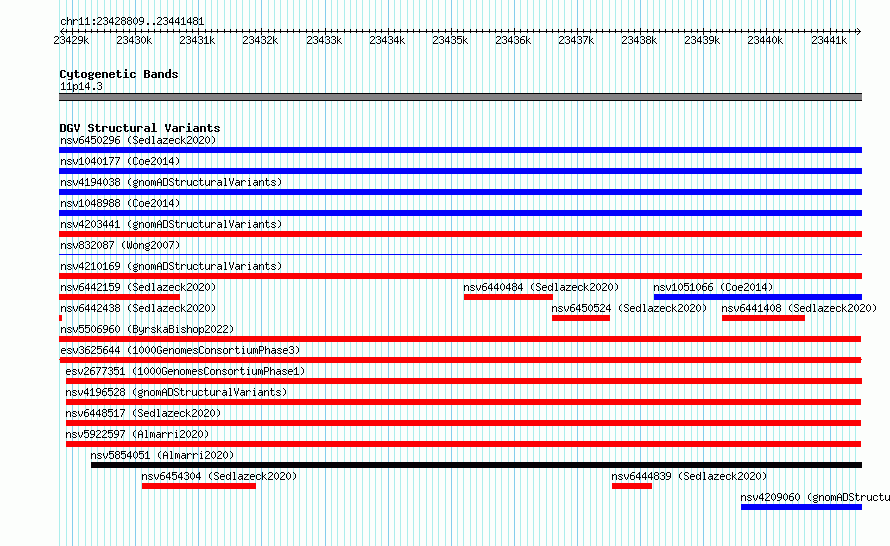Click the nsv6454304 (Sedlazeck2020) label

[x=219, y=476]
